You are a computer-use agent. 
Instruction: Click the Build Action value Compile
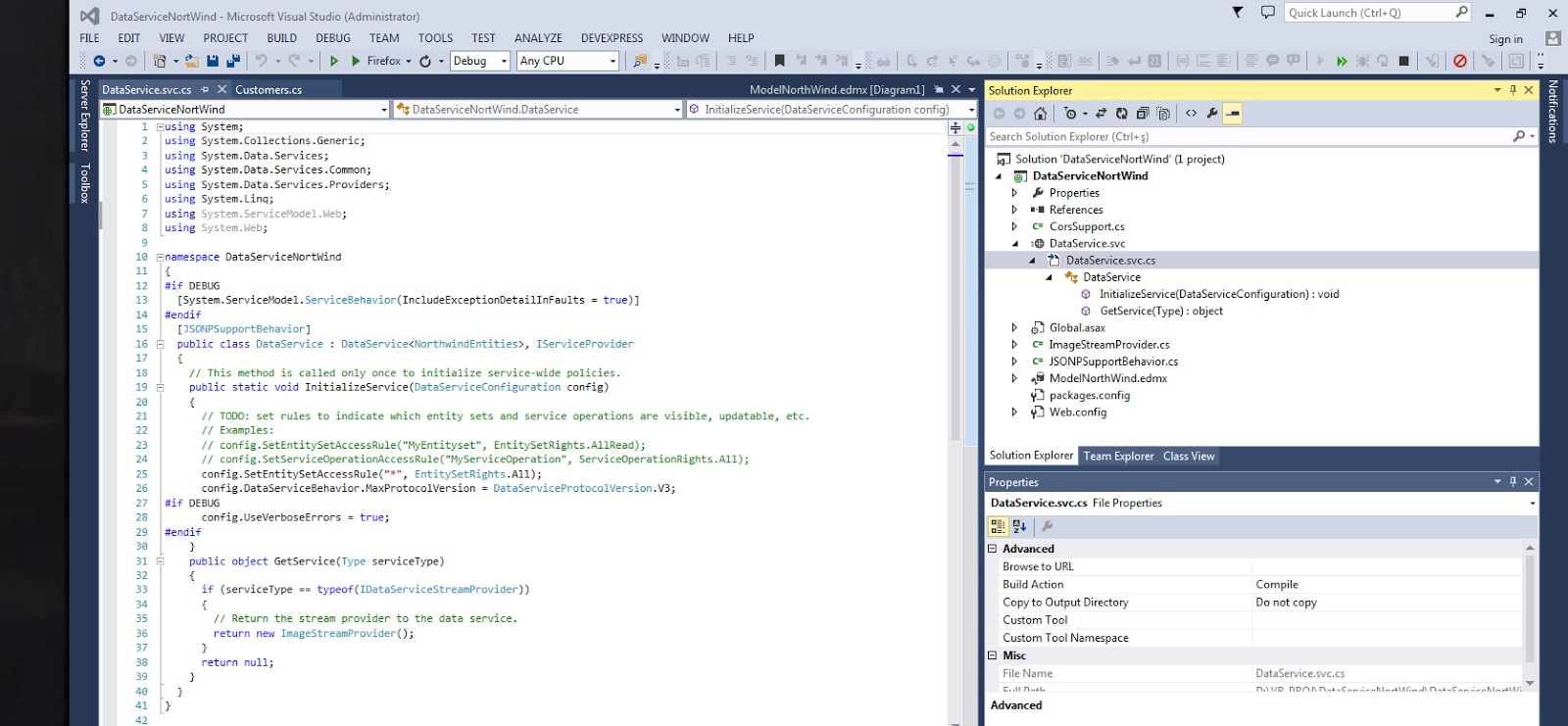1277,584
